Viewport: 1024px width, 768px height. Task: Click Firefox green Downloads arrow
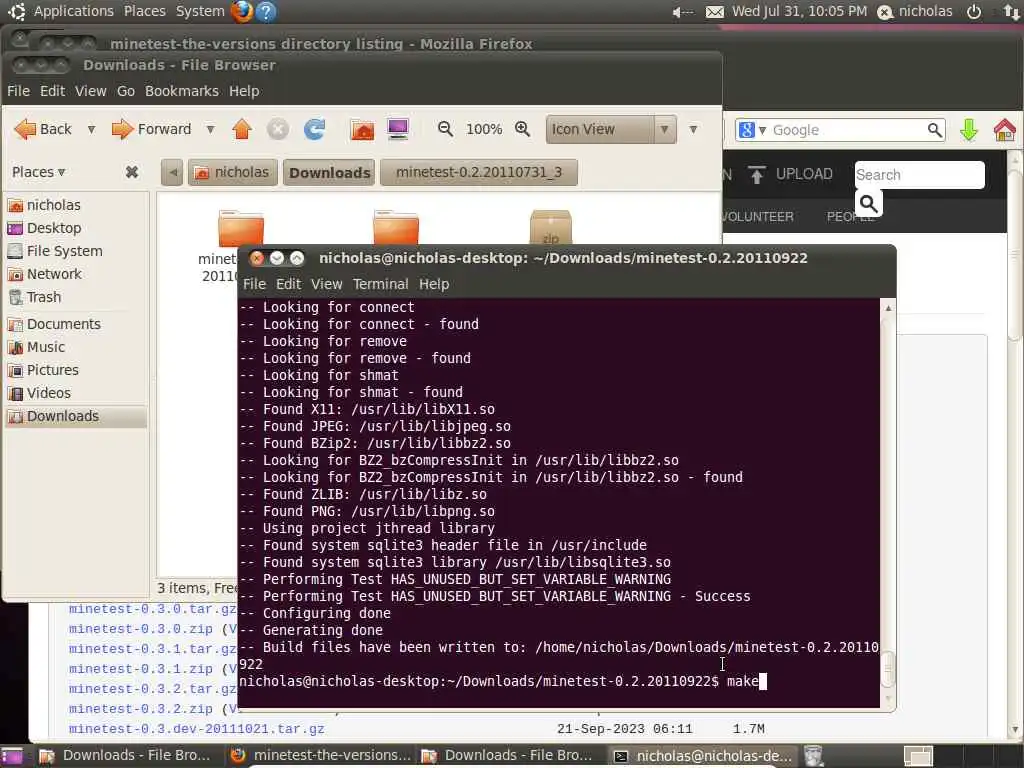[969, 130]
